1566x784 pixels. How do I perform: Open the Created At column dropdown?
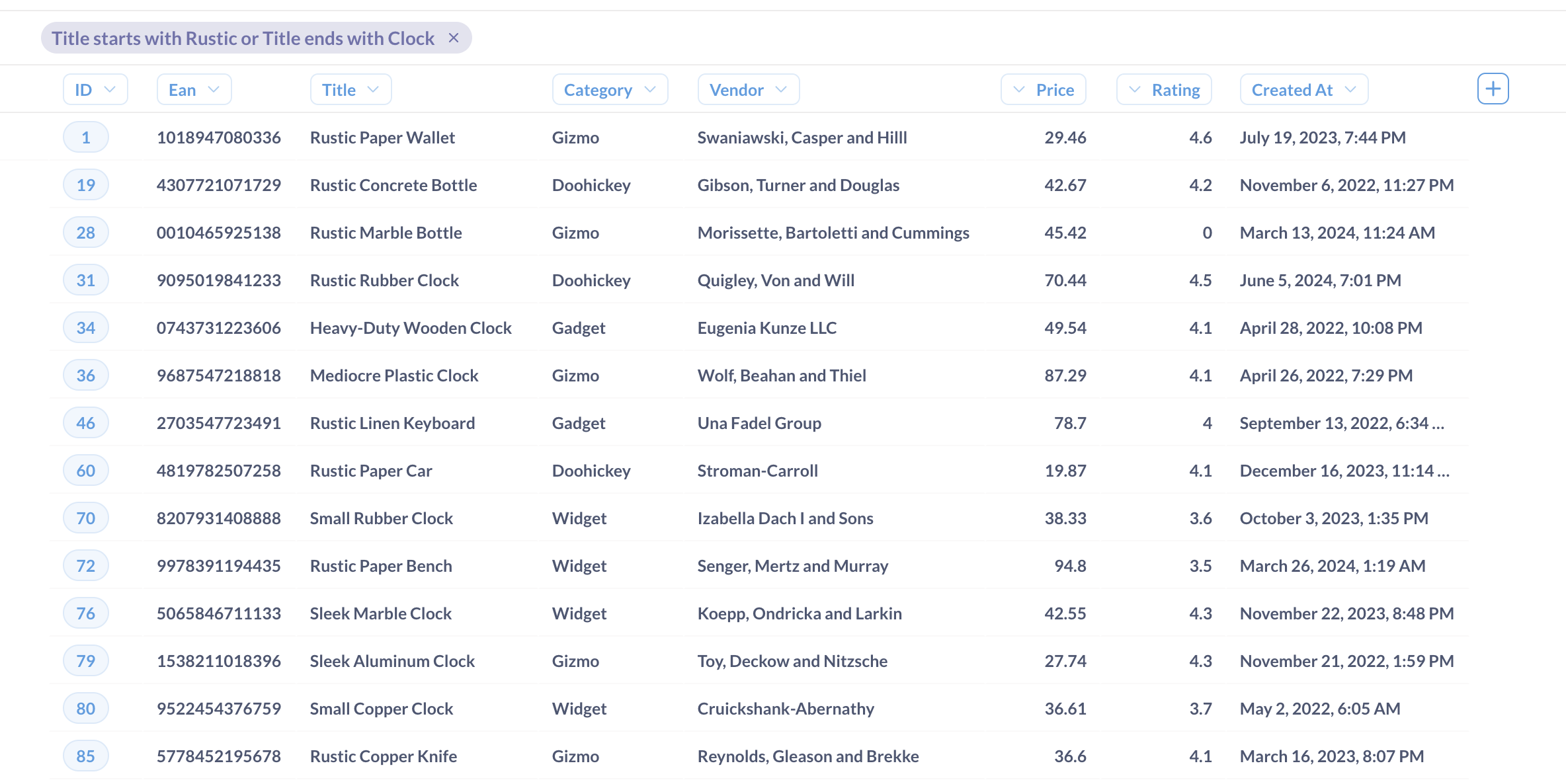(x=1350, y=89)
